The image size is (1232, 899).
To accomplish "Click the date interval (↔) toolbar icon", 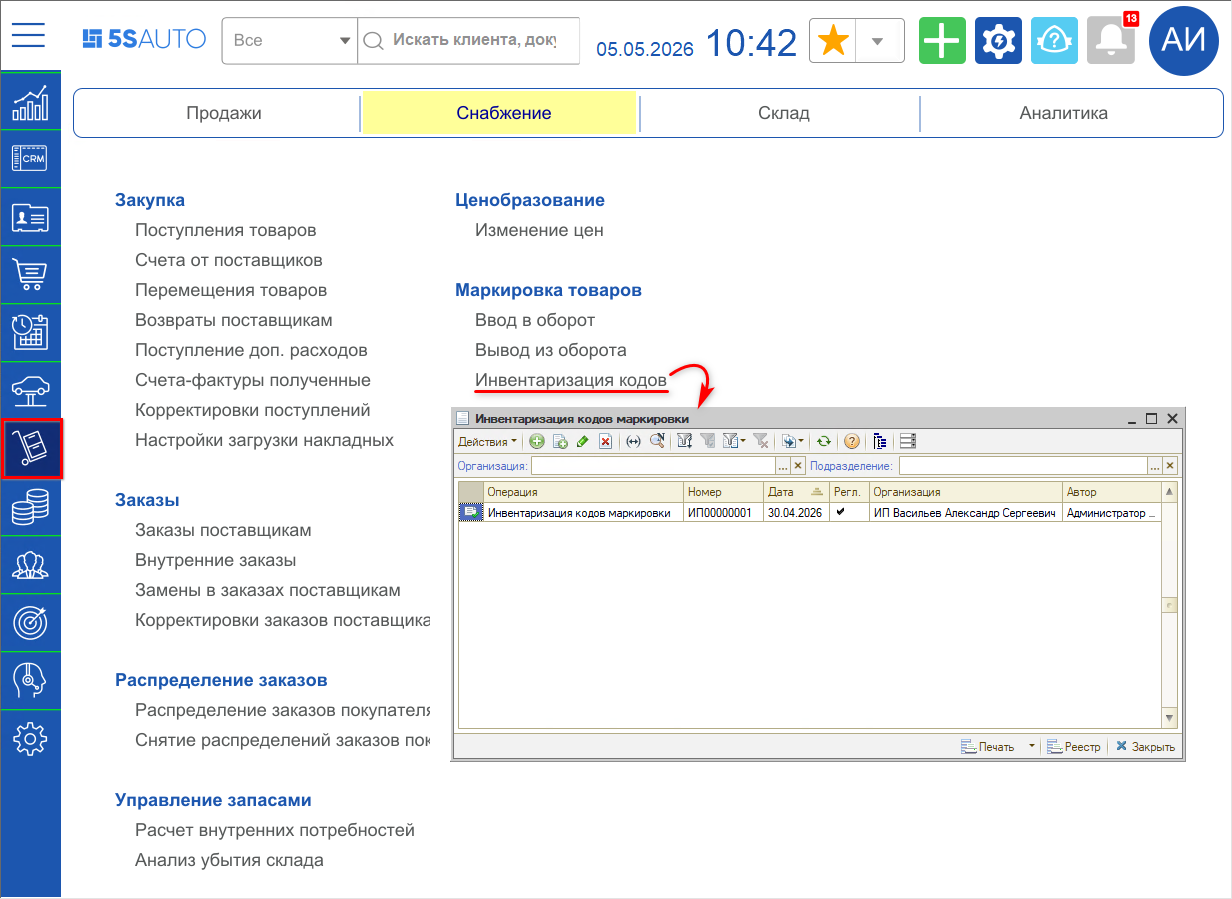I will (633, 441).
